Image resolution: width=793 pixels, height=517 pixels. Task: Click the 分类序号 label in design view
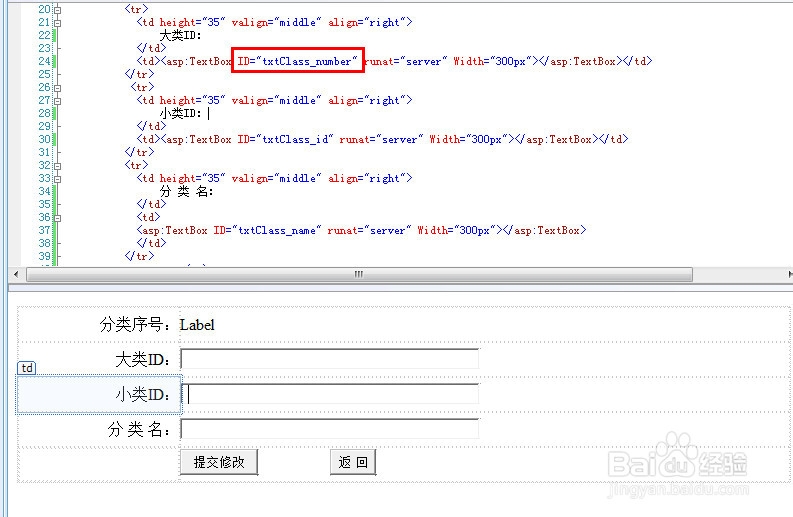pyautogui.click(x=135, y=324)
